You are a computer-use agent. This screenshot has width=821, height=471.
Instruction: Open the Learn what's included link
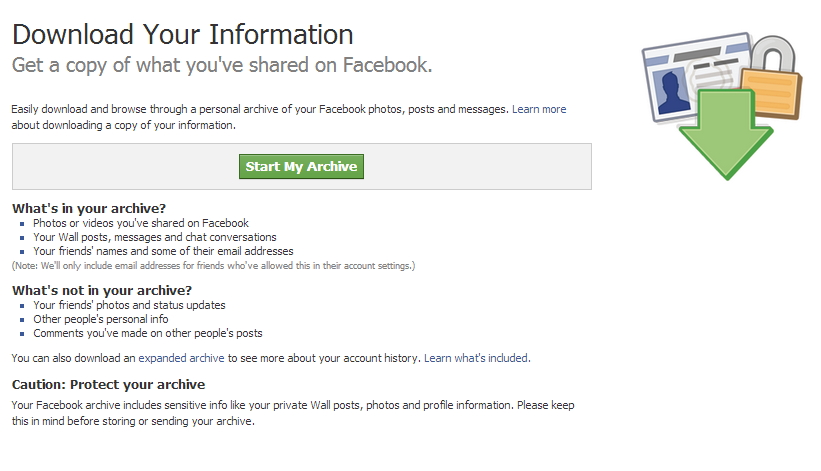477,357
